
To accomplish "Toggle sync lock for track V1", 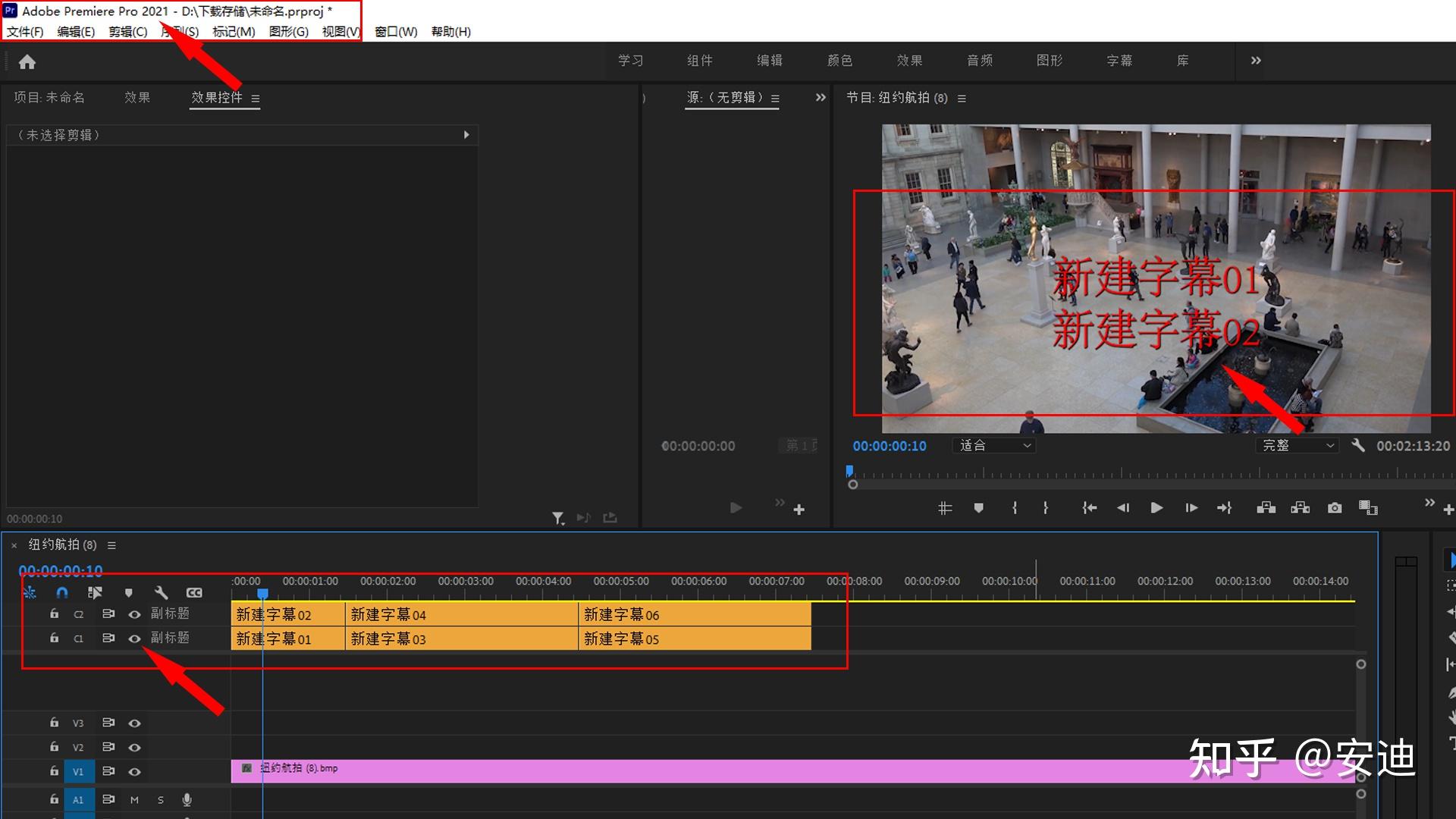I will (108, 771).
